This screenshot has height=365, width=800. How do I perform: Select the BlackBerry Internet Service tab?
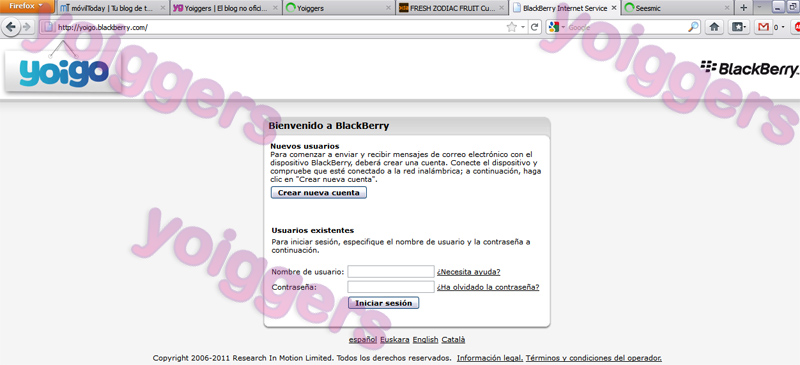[x=565, y=8]
